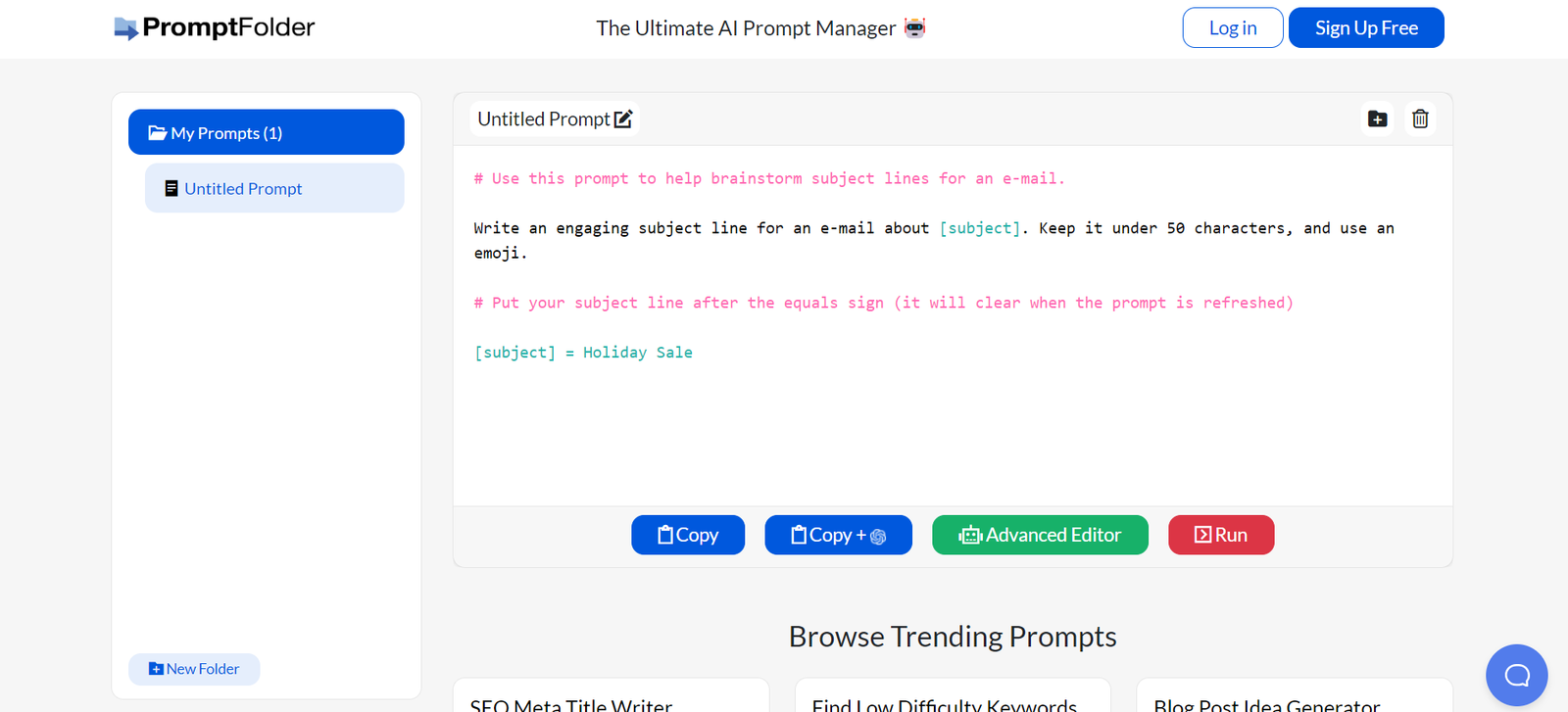Viewport: 1568px width, 712px height.
Task: Click Copy + ChatGPT button
Action: pyautogui.click(x=838, y=535)
